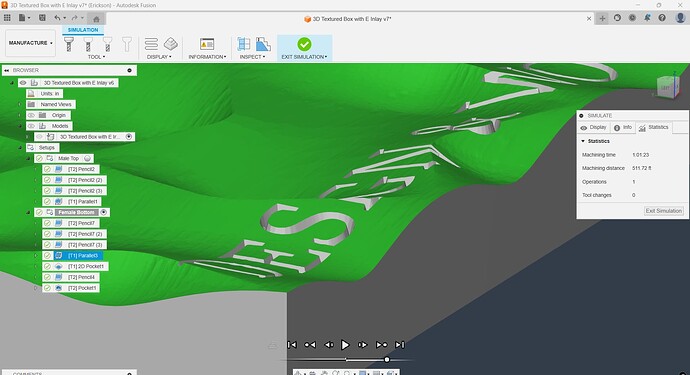
Task: Click the Display stock cube icon
Action: click(x=171, y=44)
